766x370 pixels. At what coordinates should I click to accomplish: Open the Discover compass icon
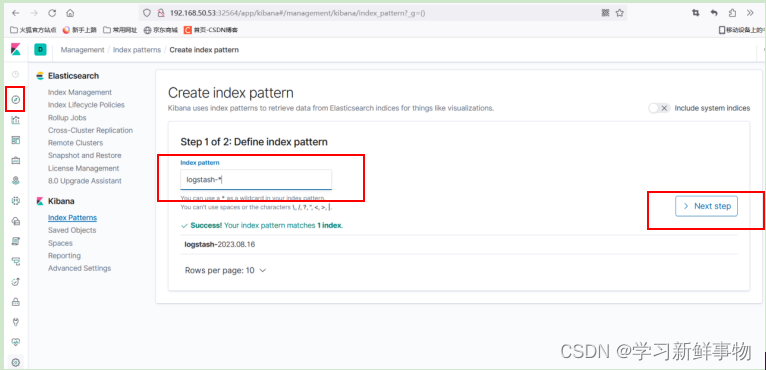[x=16, y=100]
